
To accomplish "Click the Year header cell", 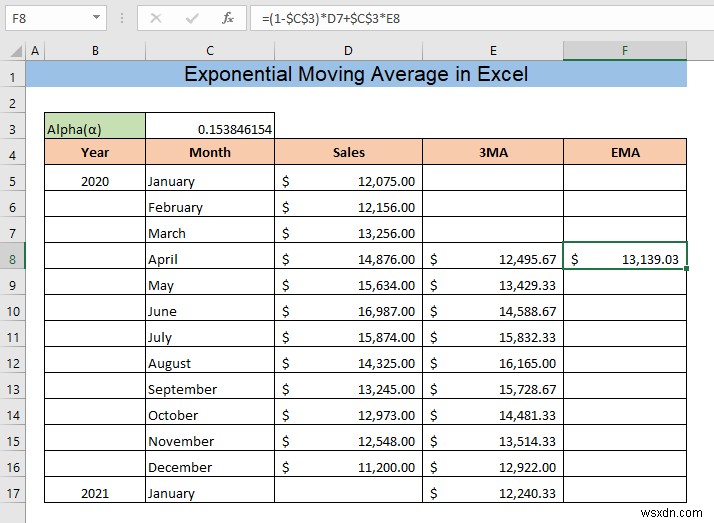I will (95, 152).
